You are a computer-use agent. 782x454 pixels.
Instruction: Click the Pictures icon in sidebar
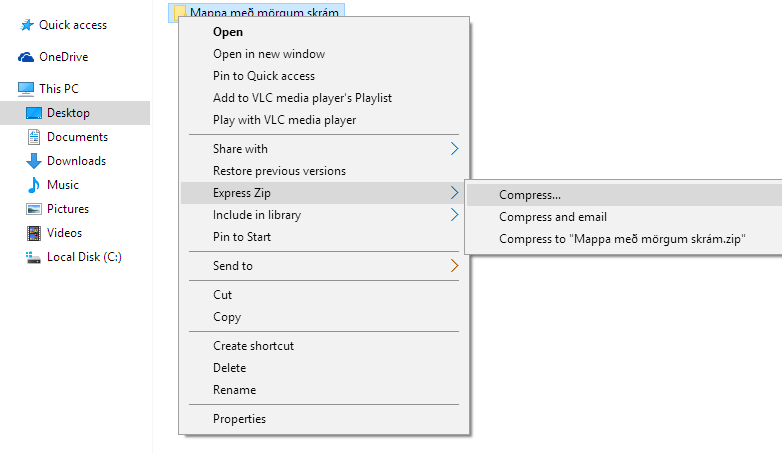click(x=35, y=209)
